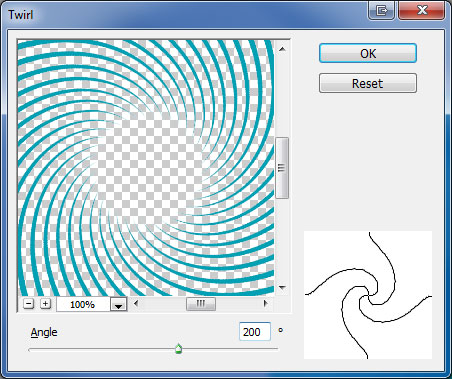This screenshot has height=379, width=452.
Task: Click the teal twirl preview image
Action: (x=146, y=168)
